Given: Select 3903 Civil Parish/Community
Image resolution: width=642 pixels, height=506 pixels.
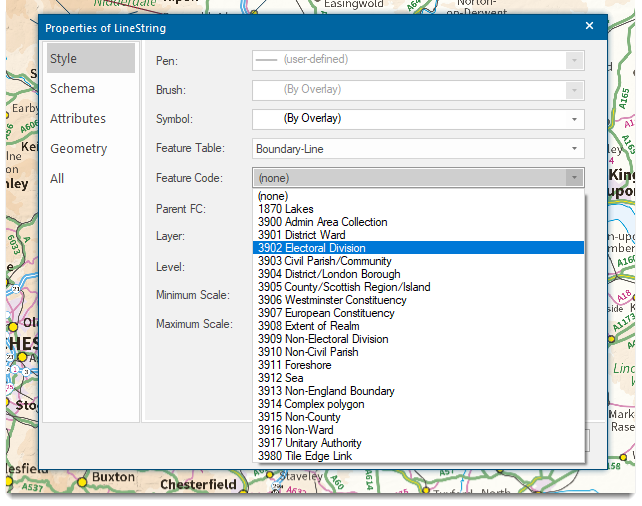Looking at the screenshot, I should pos(418,261).
